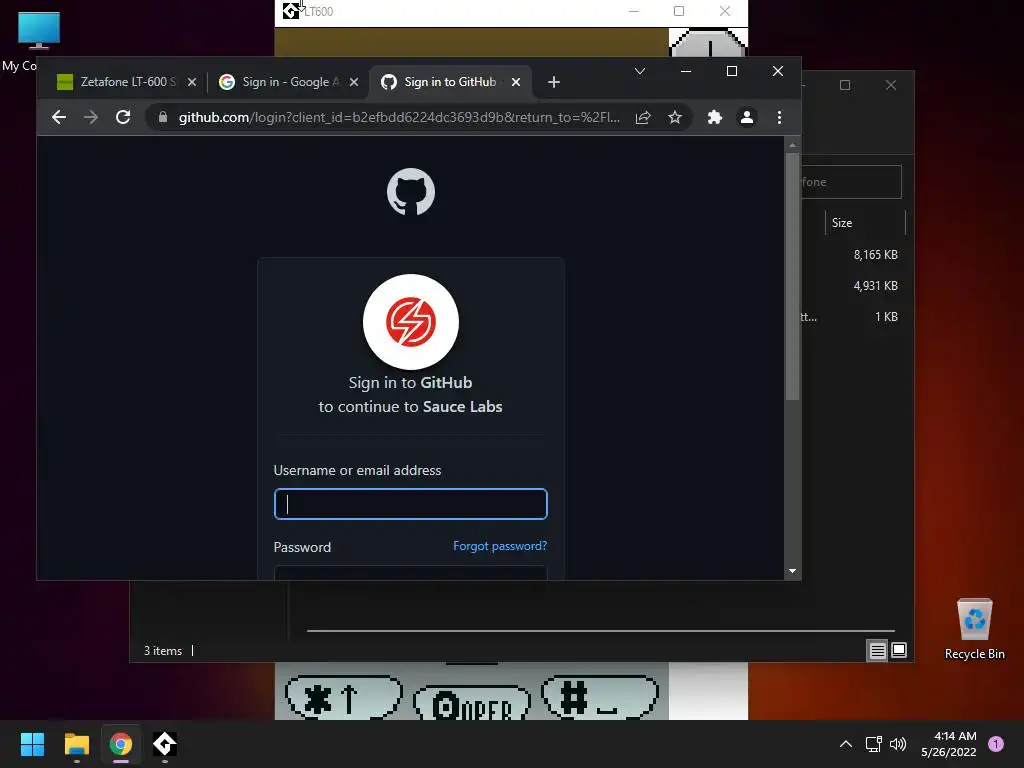Open the clock showing 4:14 AM
Viewport: 1024px width, 768px height.
948,744
